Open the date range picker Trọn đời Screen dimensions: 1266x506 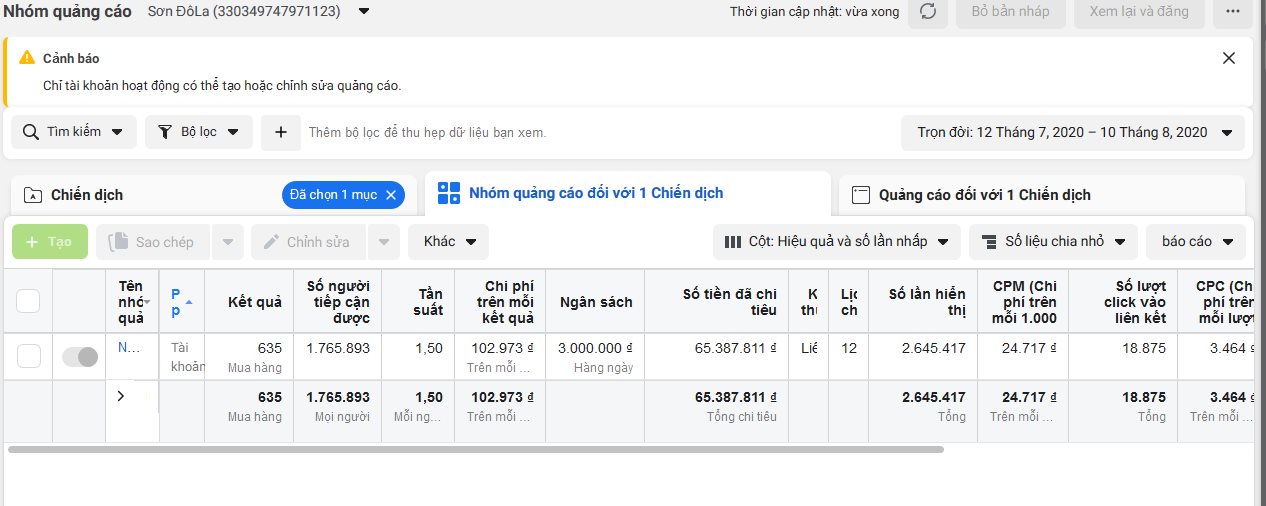1073,132
